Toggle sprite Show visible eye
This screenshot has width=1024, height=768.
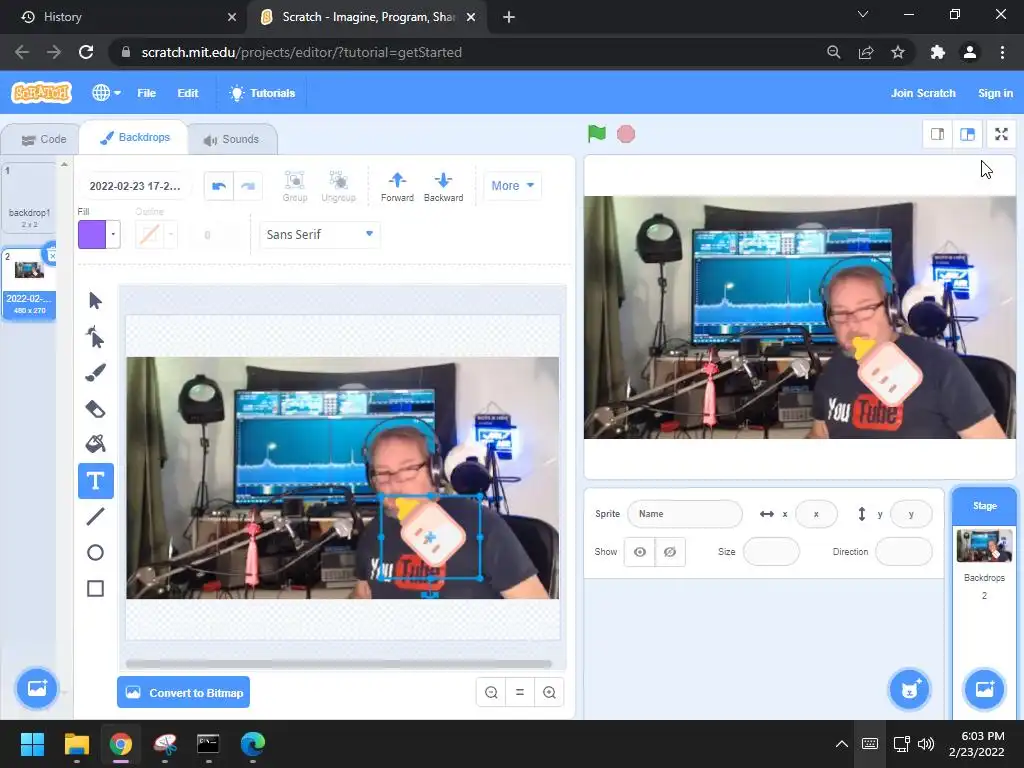tap(640, 552)
